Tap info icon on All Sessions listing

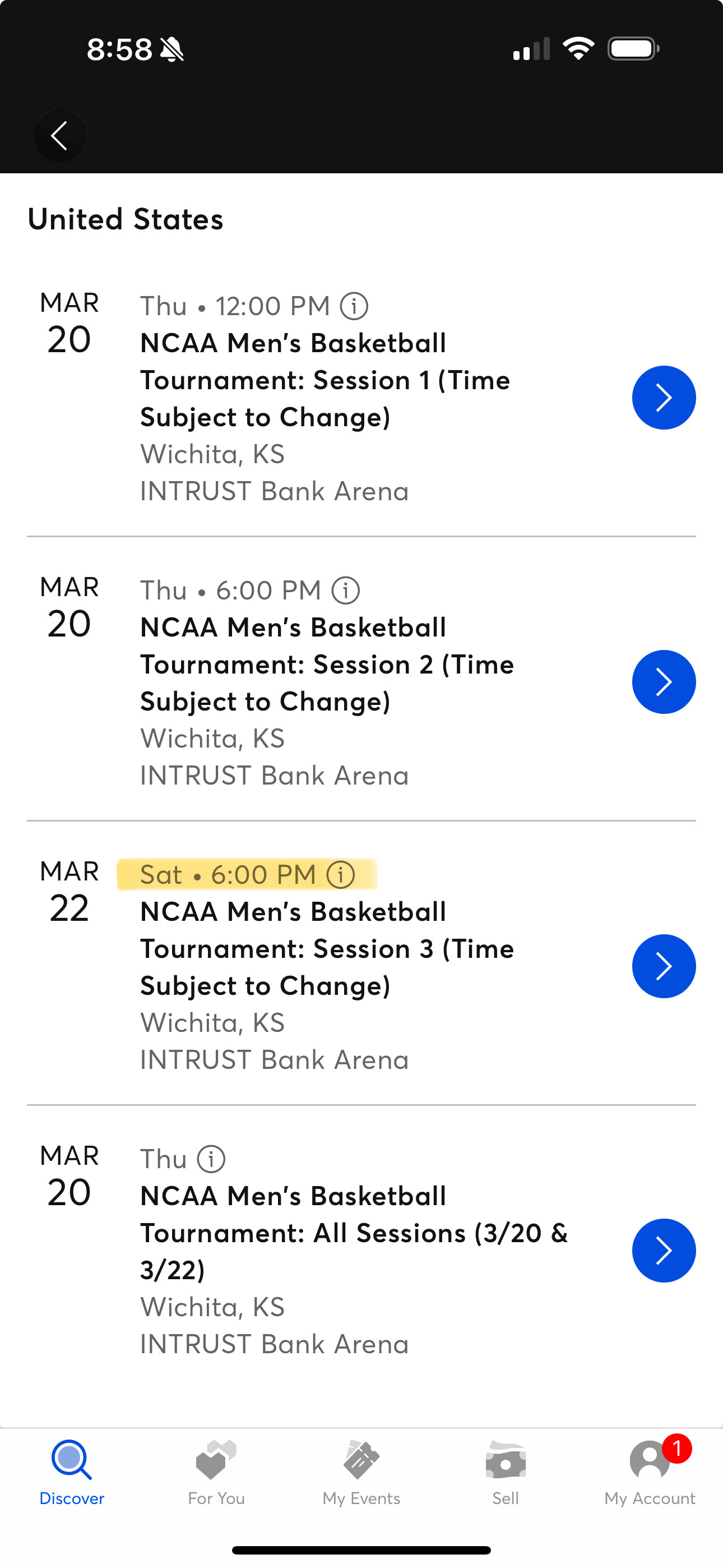coord(211,1159)
